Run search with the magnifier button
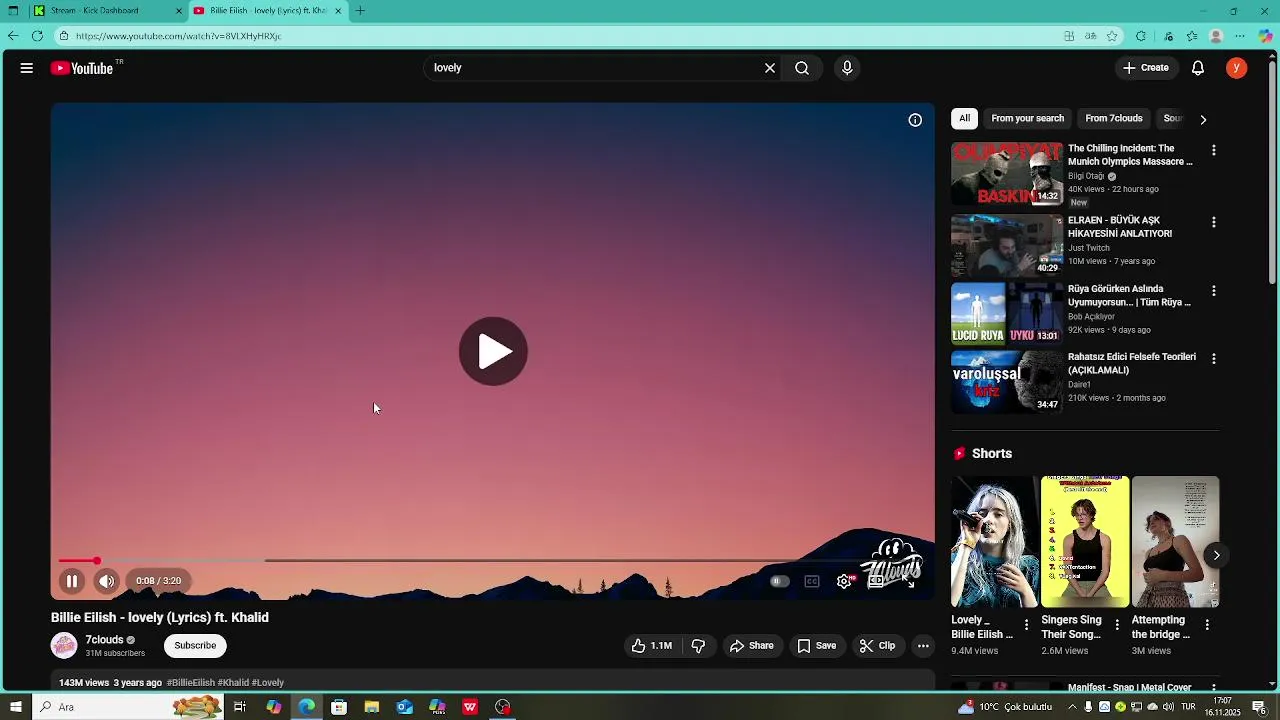Screen dimensions: 1280x720 [802, 68]
